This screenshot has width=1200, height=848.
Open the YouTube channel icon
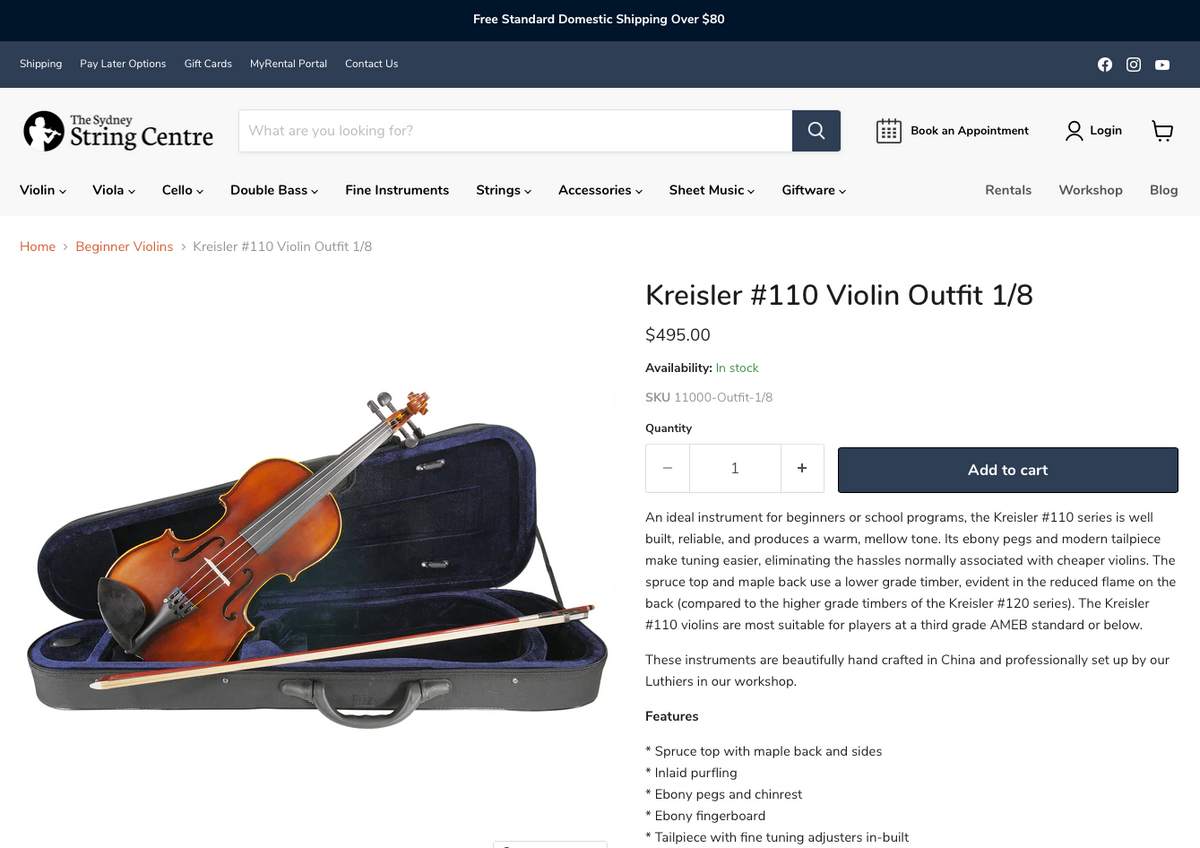1162,64
